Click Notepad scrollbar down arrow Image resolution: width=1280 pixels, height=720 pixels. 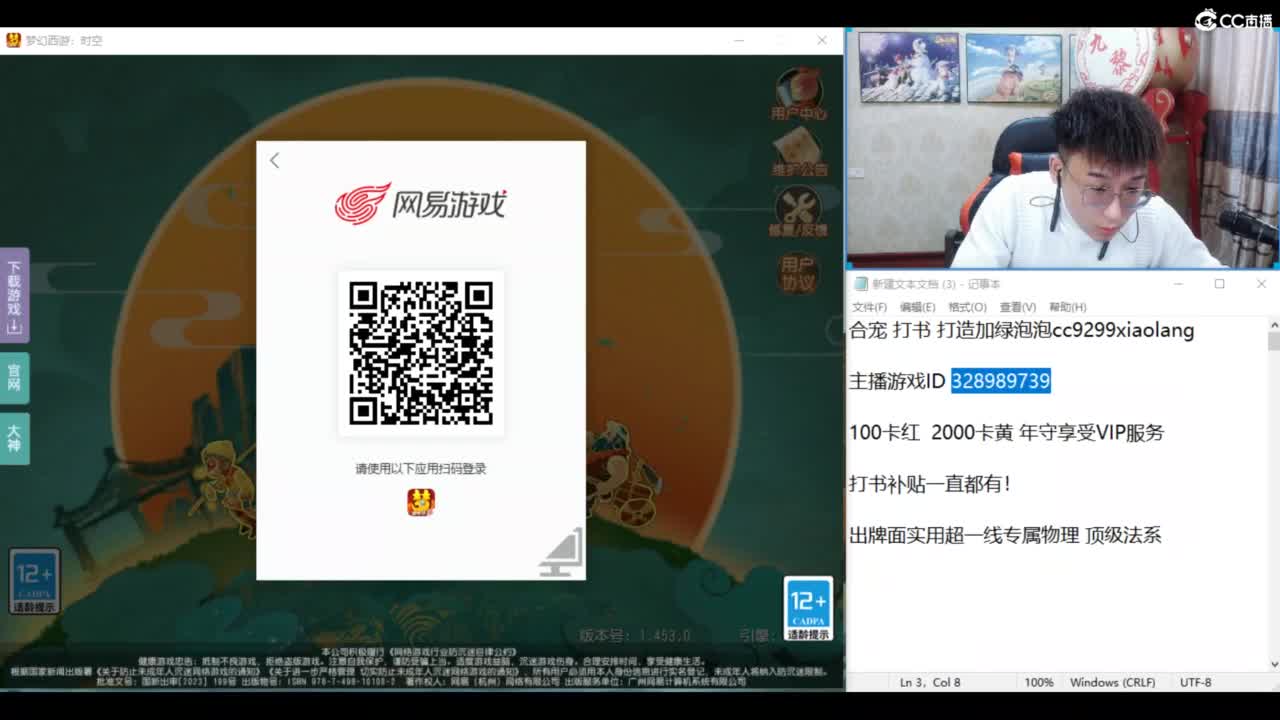tap(1273, 663)
